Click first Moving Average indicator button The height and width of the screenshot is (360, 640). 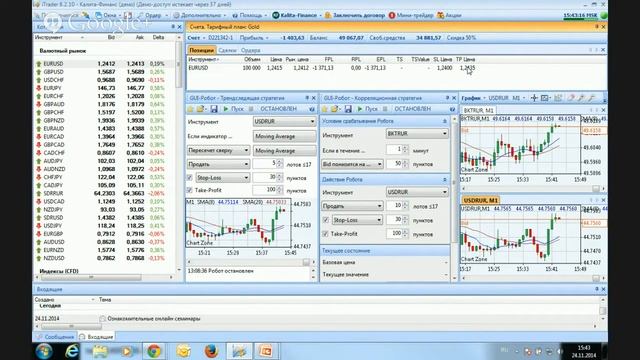(x=284, y=136)
